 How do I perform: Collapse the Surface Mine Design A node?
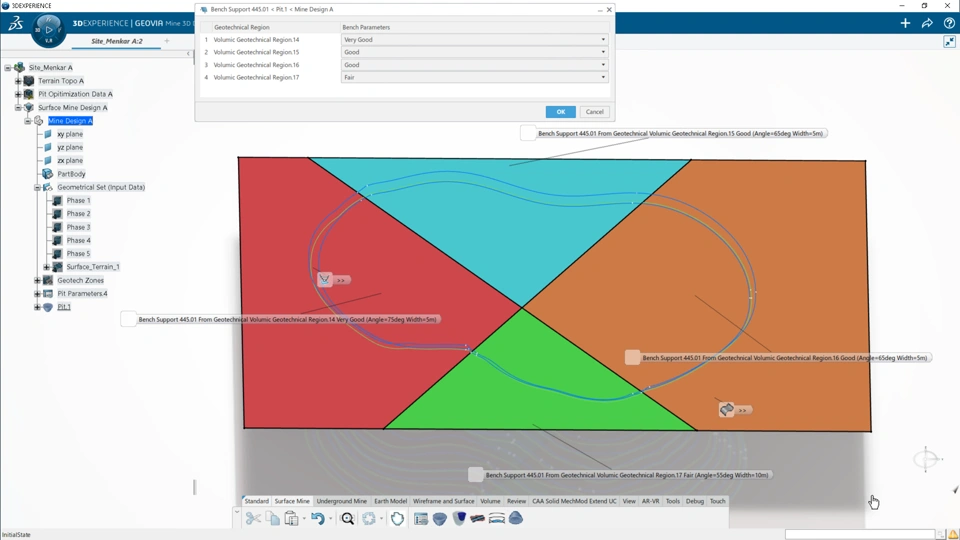tap(18, 108)
